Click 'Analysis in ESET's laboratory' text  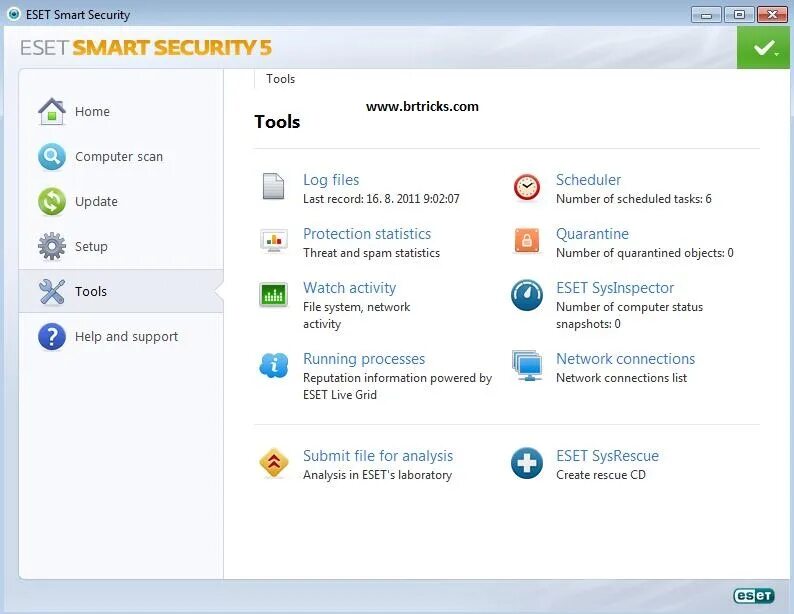pos(377,475)
